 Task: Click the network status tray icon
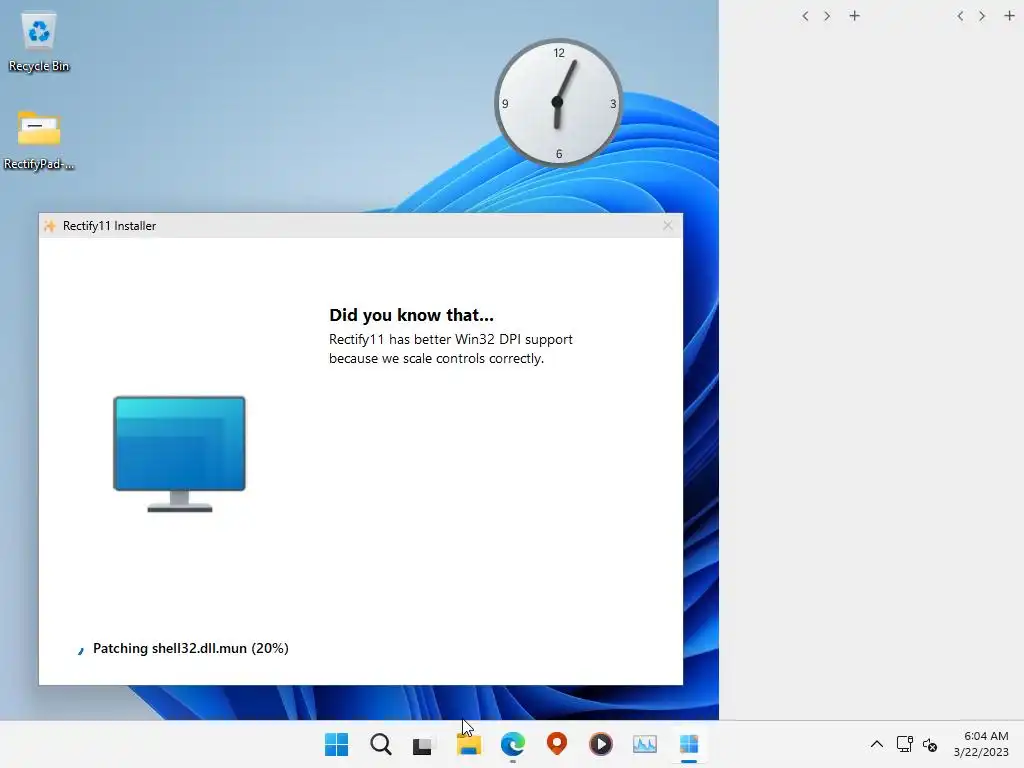pos(904,744)
